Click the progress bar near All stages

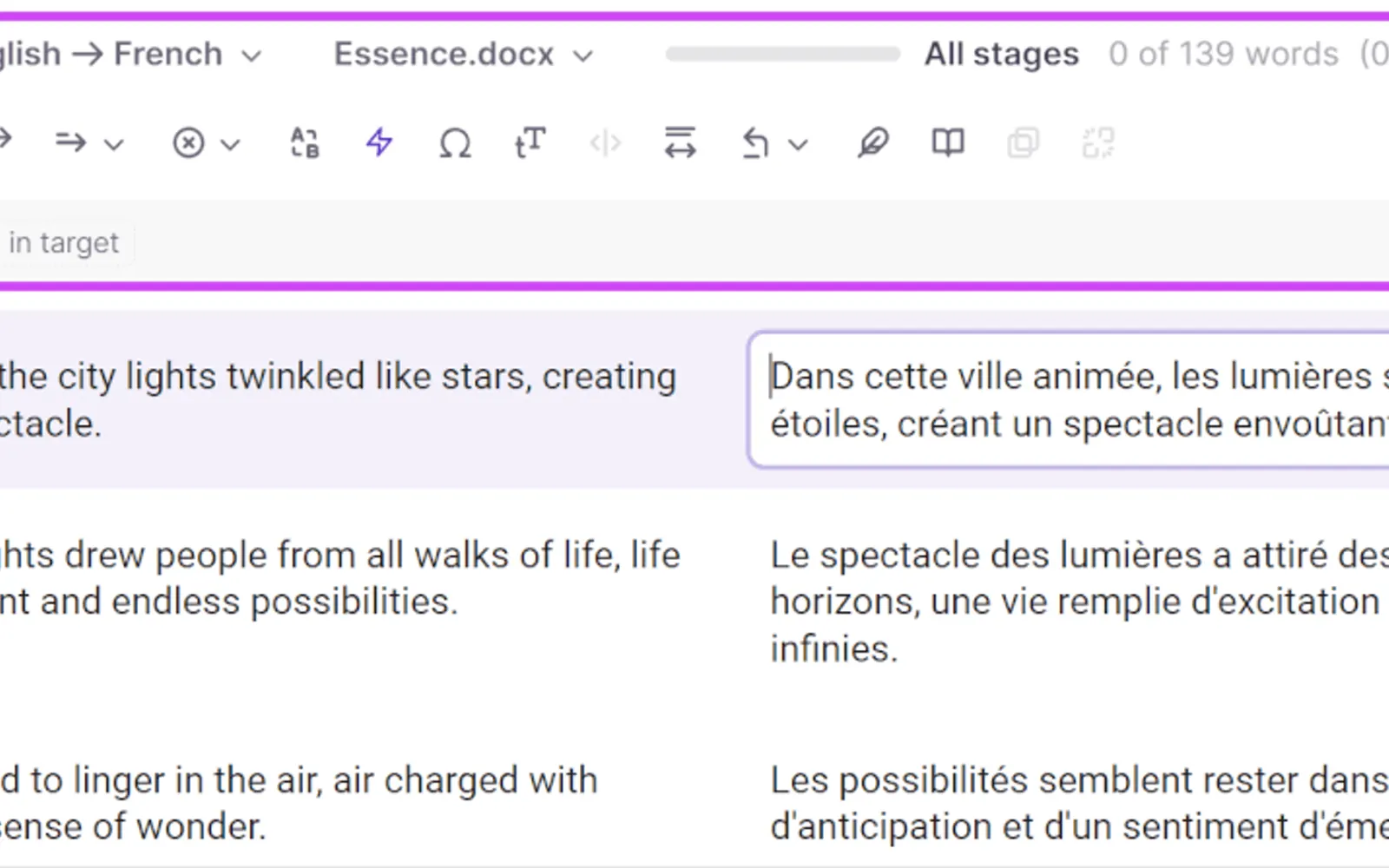(x=783, y=55)
